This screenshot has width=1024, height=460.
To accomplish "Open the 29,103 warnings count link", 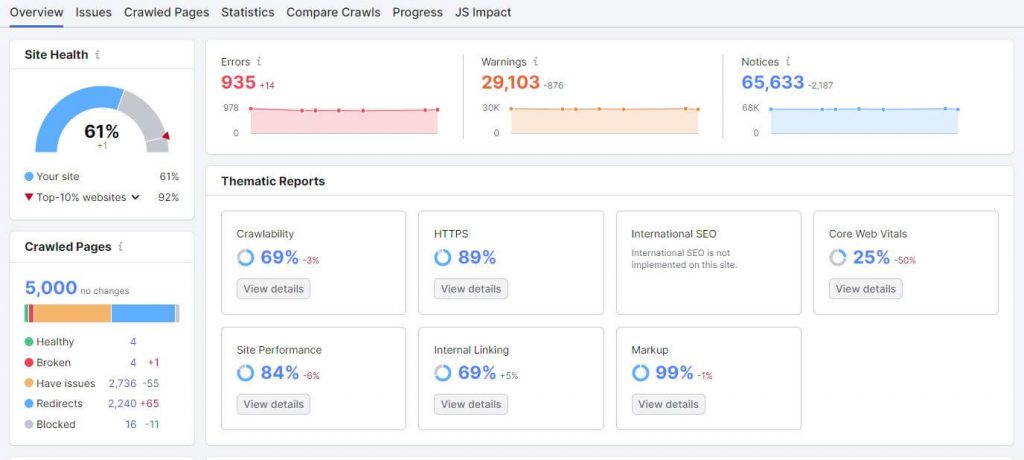I will (x=510, y=83).
